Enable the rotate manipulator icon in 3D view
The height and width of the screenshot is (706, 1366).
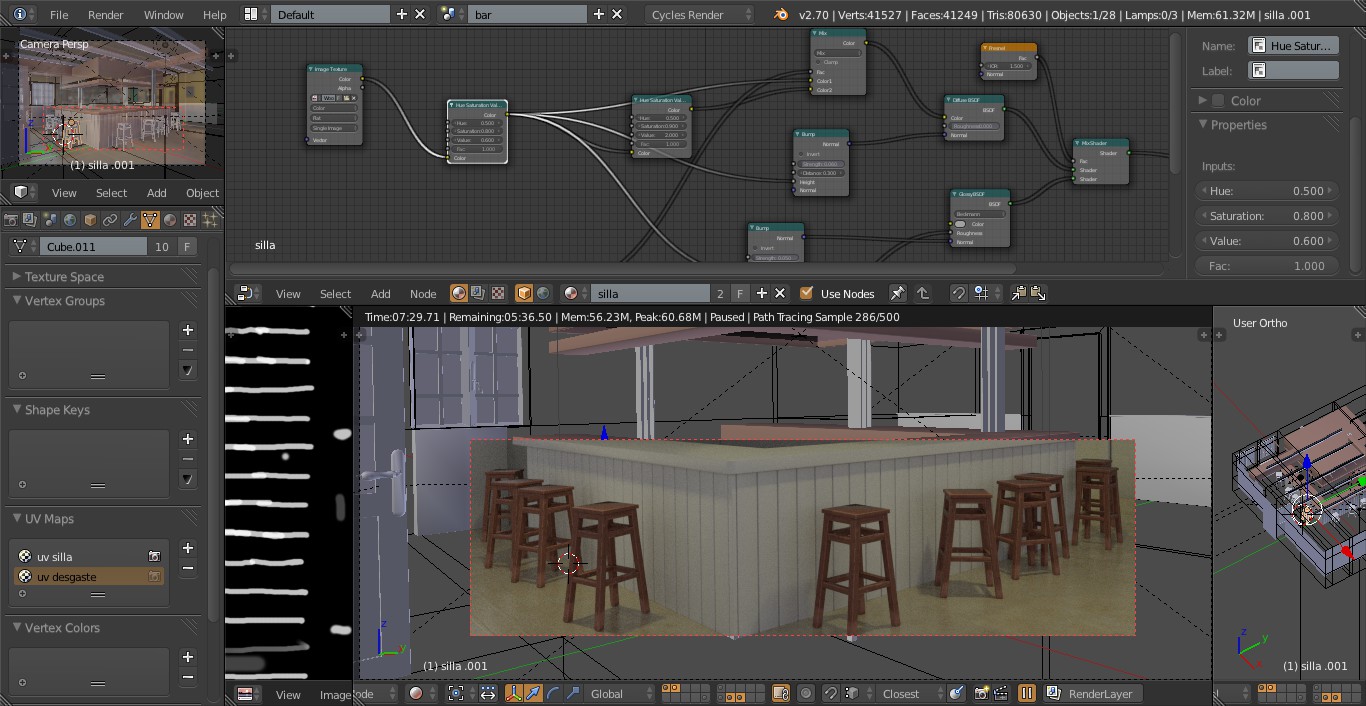pyautogui.click(x=553, y=693)
